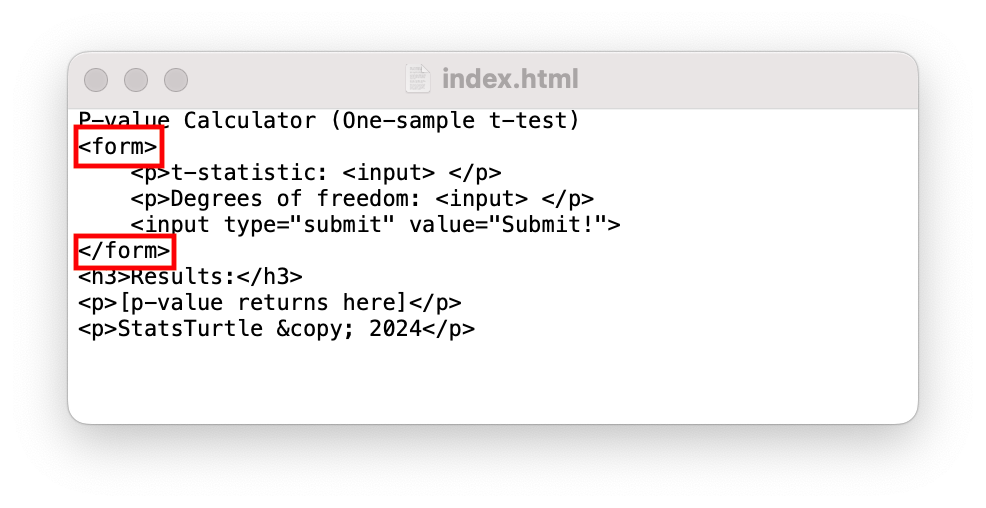Click the middle minimize window button
Viewport: 986px width, 508px height.
pyautogui.click(x=136, y=80)
